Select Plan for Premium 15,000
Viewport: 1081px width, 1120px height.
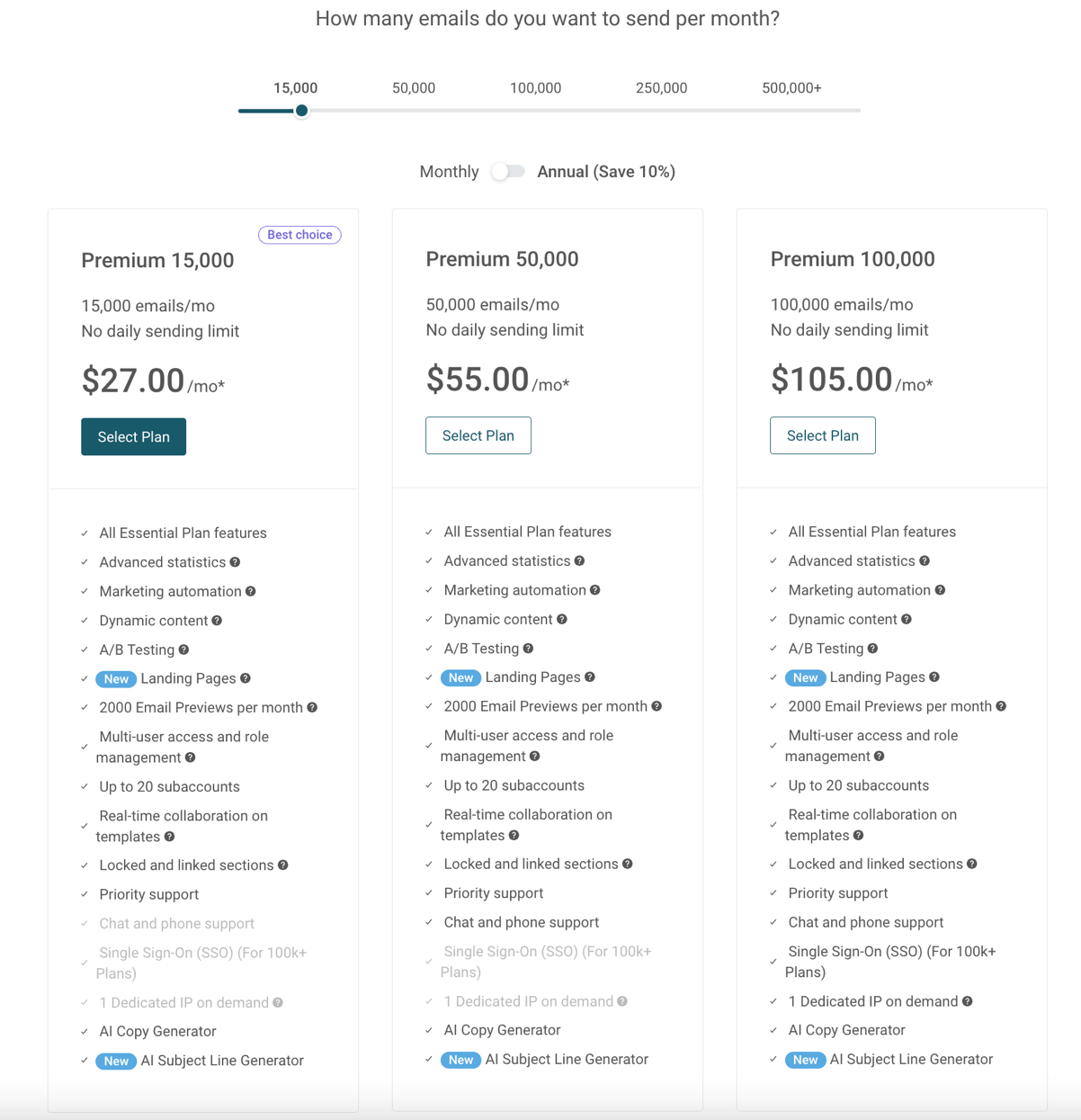pyautogui.click(x=133, y=437)
